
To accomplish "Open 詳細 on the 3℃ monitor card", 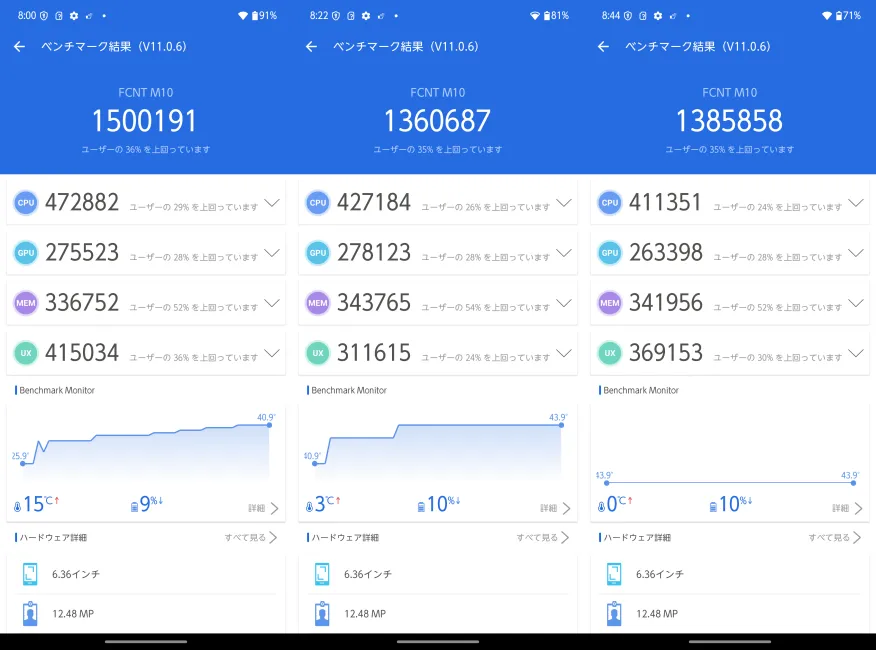I will 555,508.
